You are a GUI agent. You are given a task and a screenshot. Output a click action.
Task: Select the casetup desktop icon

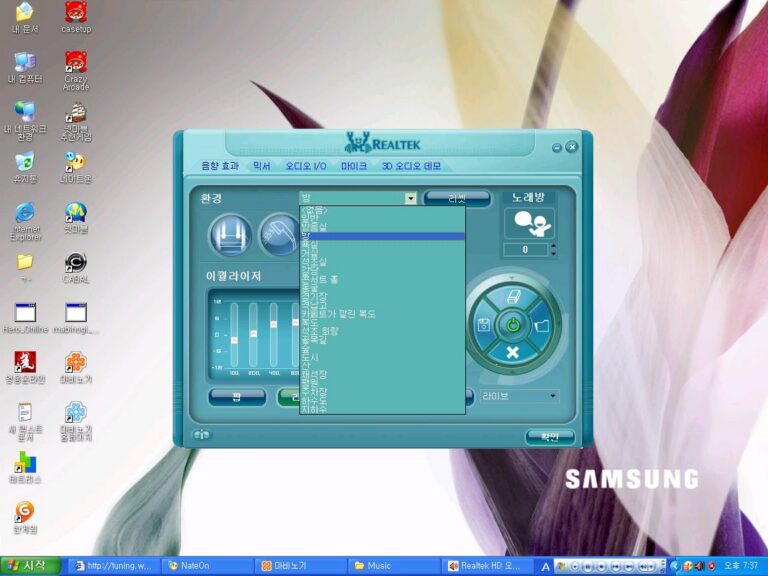pyautogui.click(x=76, y=18)
